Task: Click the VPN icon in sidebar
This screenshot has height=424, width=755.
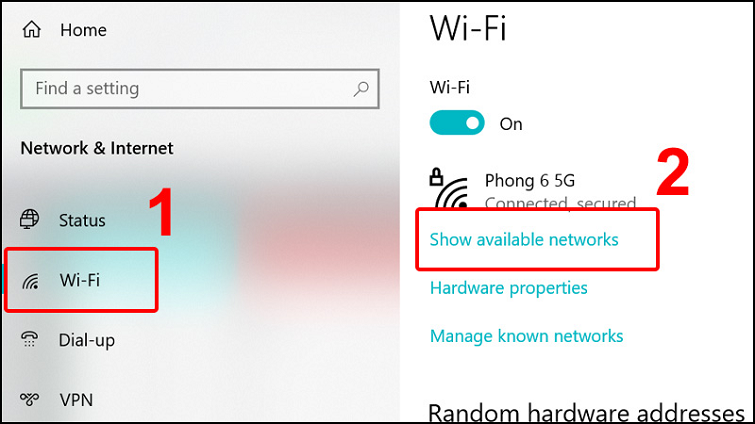Action: pyautogui.click(x=29, y=399)
